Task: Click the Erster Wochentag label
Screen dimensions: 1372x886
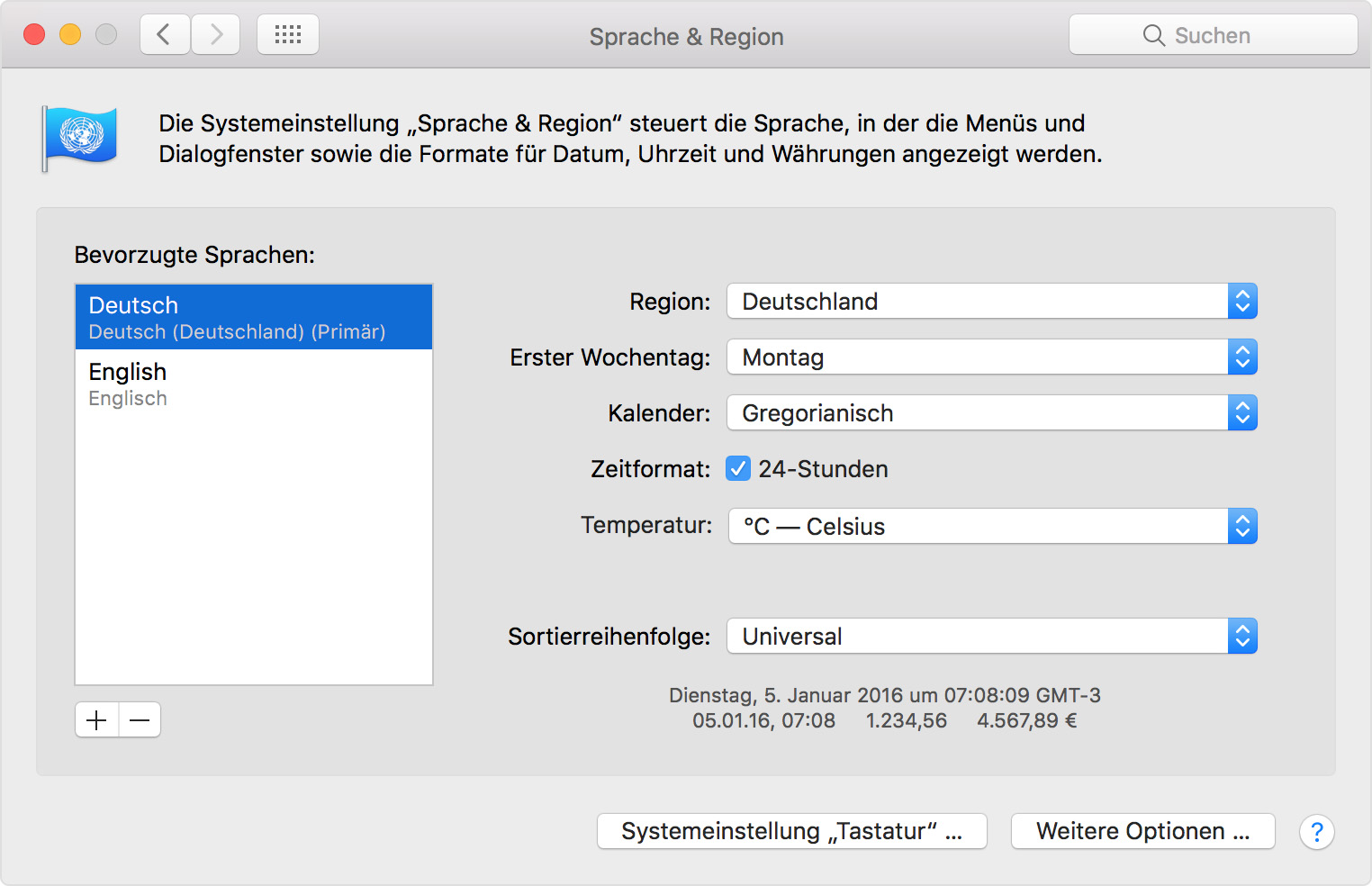Action: tap(609, 357)
